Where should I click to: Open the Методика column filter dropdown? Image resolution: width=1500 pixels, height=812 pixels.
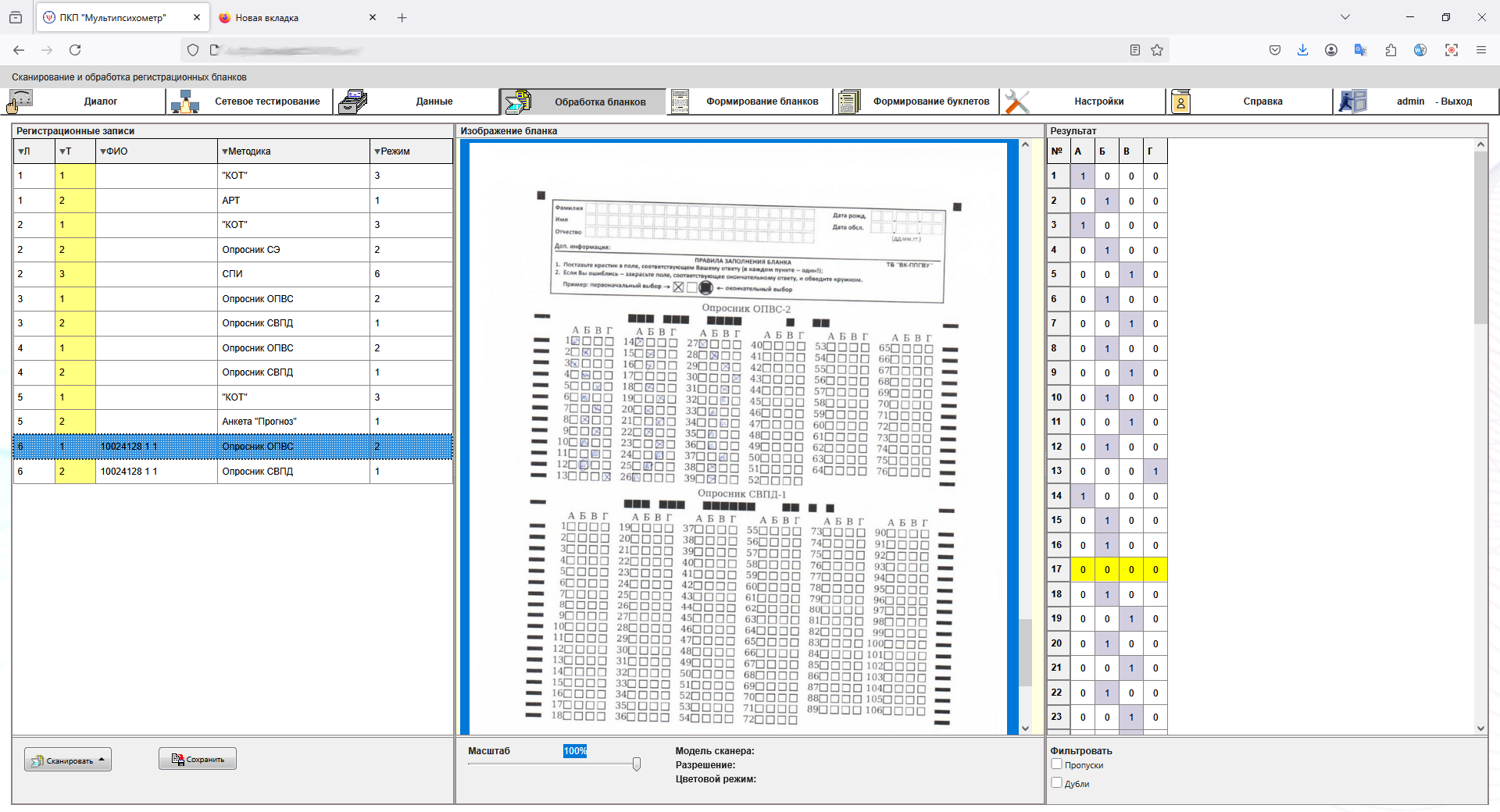click(225, 151)
